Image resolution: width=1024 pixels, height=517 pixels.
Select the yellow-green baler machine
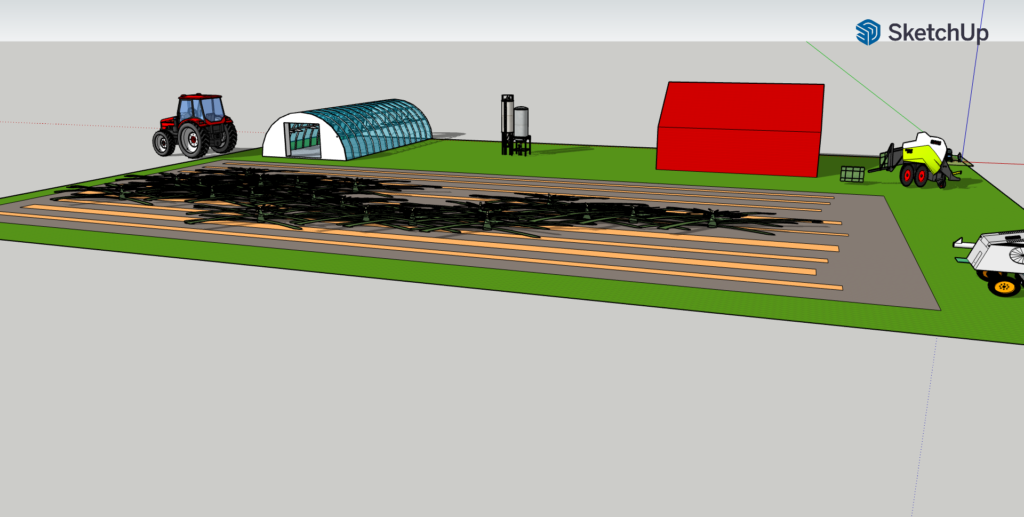[x=921, y=160]
